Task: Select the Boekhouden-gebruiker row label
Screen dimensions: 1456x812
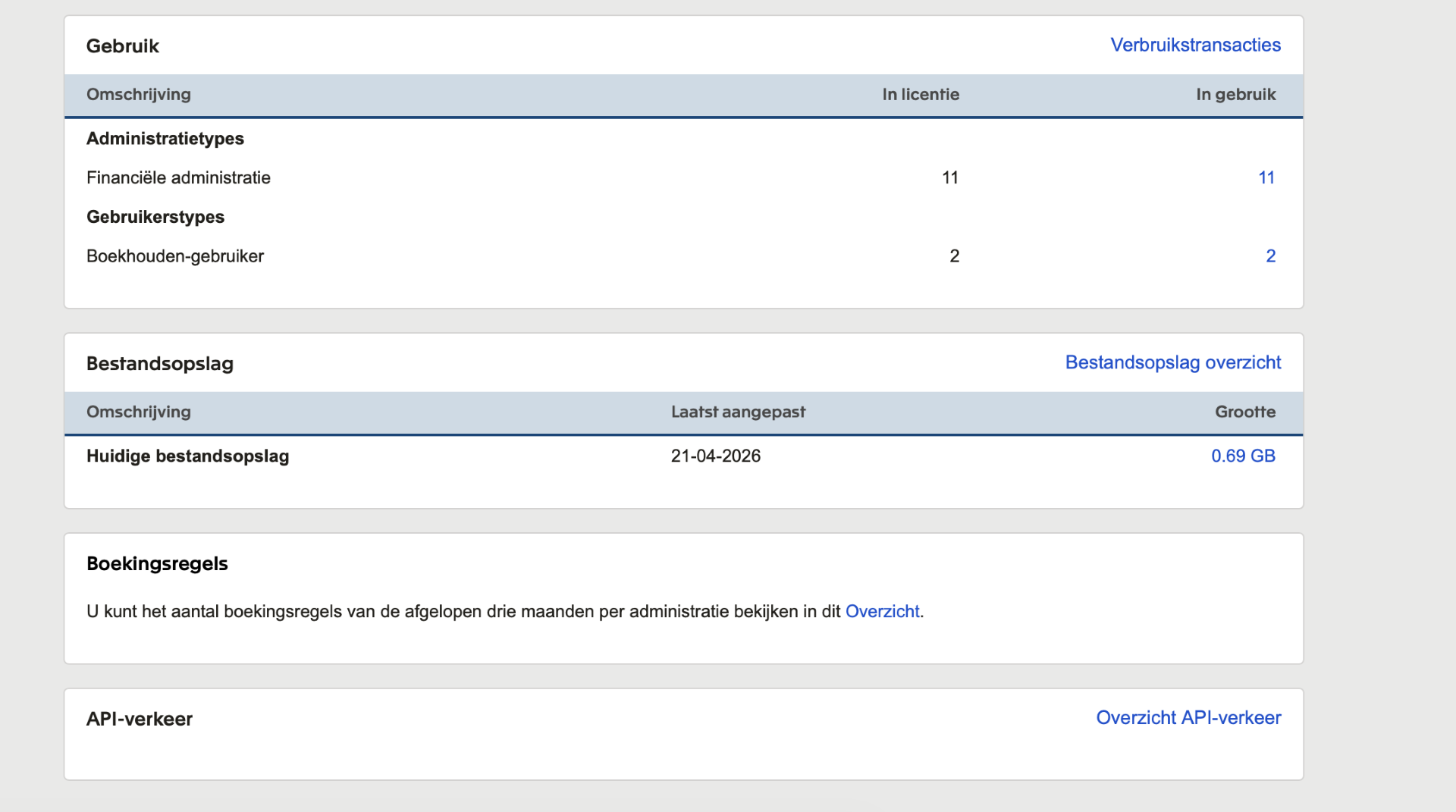Action: pos(175,256)
